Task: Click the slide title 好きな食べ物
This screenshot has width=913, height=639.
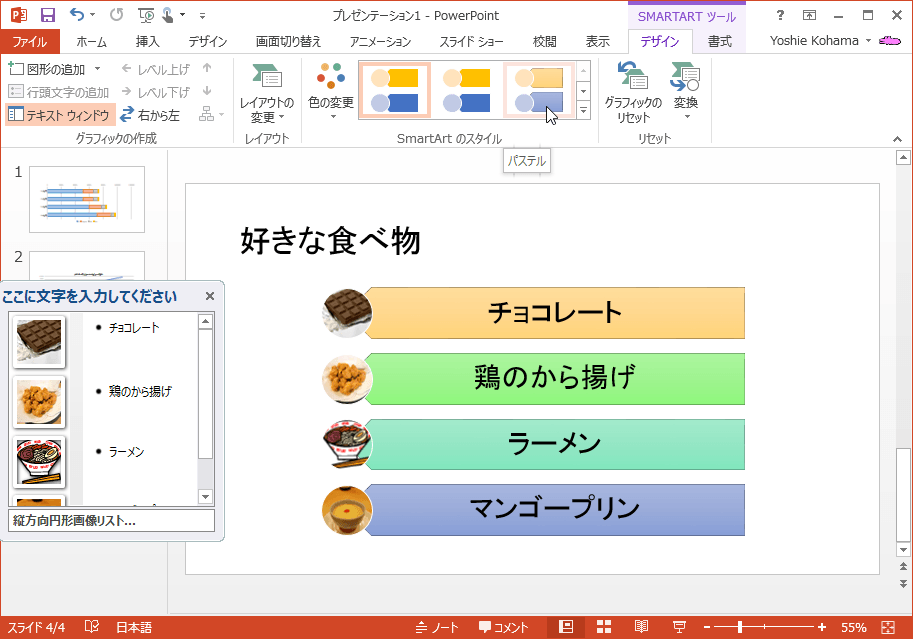Action: [x=330, y=241]
